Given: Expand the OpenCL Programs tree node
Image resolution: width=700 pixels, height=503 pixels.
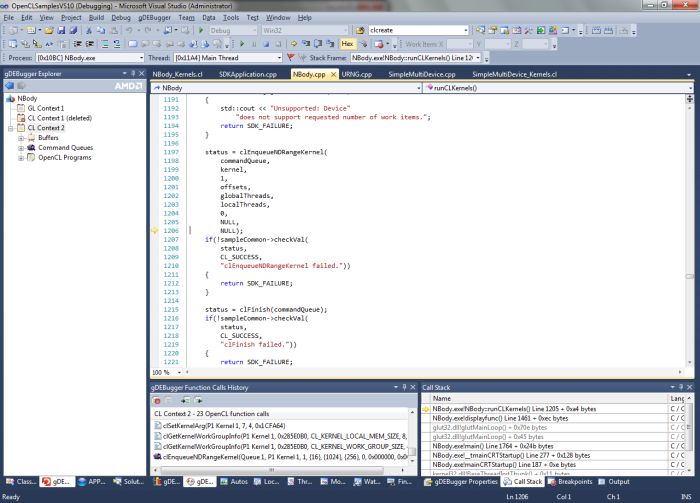Looking at the screenshot, I should 21,158.
